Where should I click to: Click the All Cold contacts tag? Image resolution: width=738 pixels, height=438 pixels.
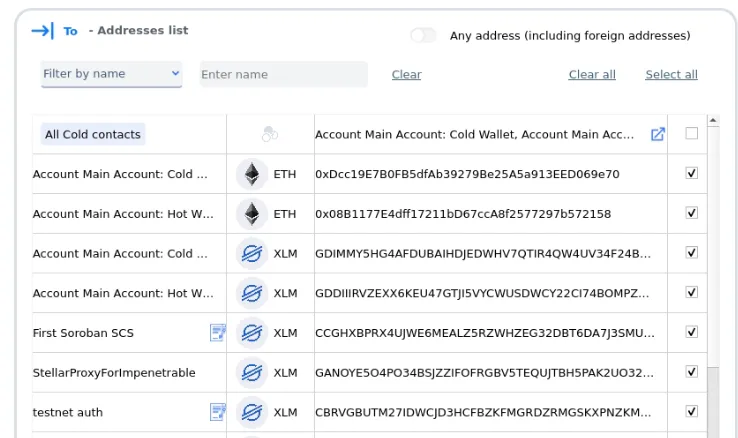pyautogui.click(x=93, y=135)
